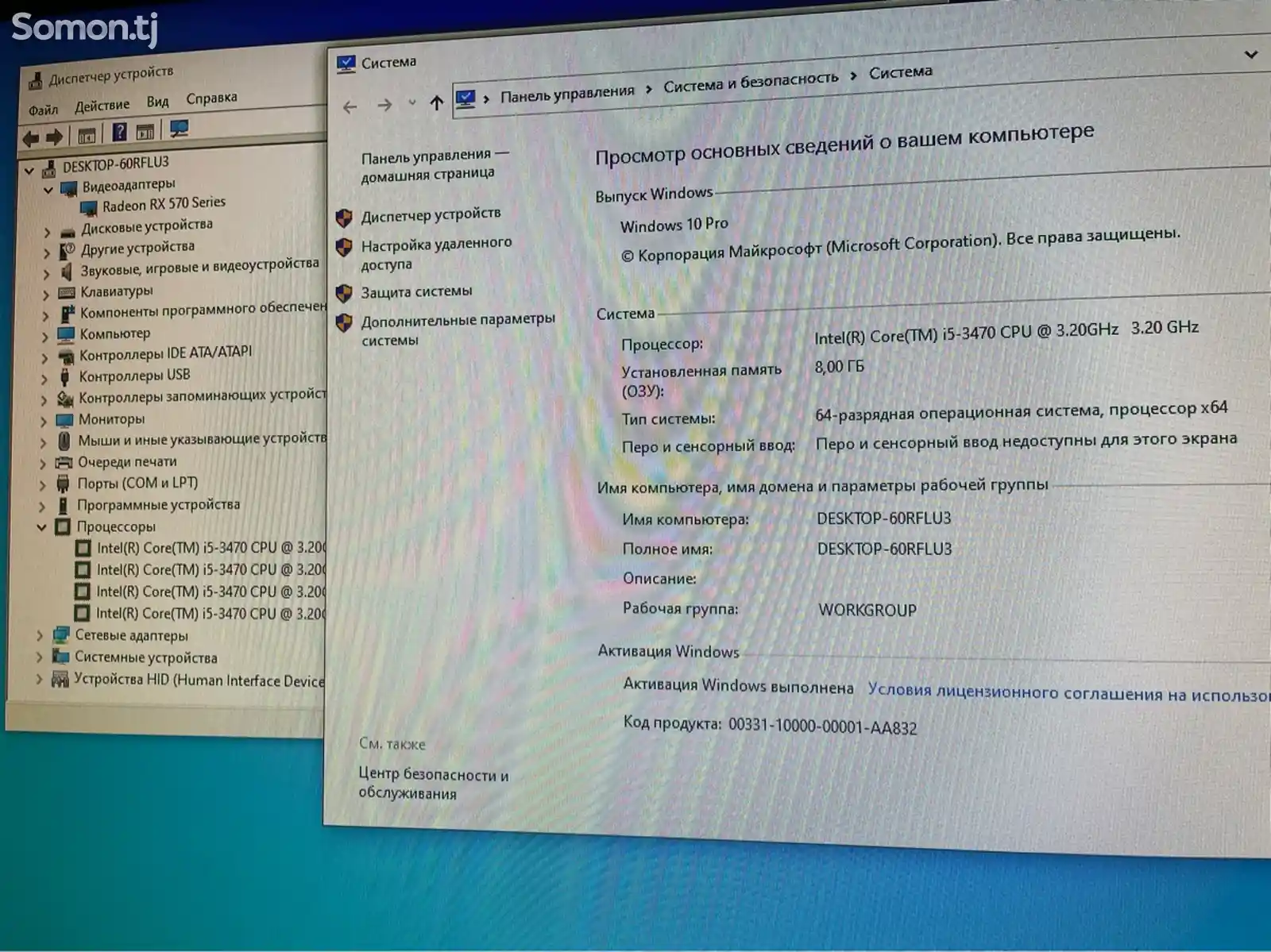Click the help question mark toolbar icon
This screenshot has height=952, width=1271.
point(119,133)
